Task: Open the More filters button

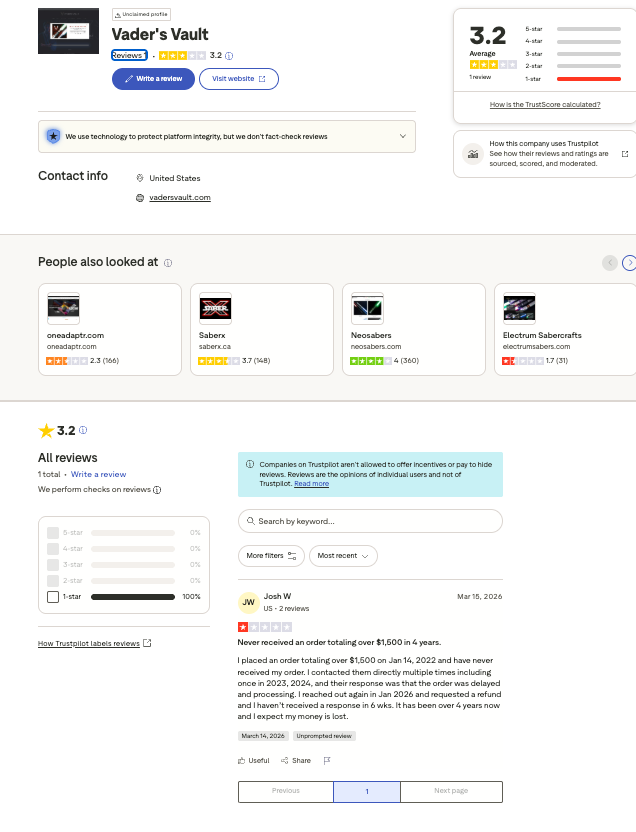Action: [271, 556]
